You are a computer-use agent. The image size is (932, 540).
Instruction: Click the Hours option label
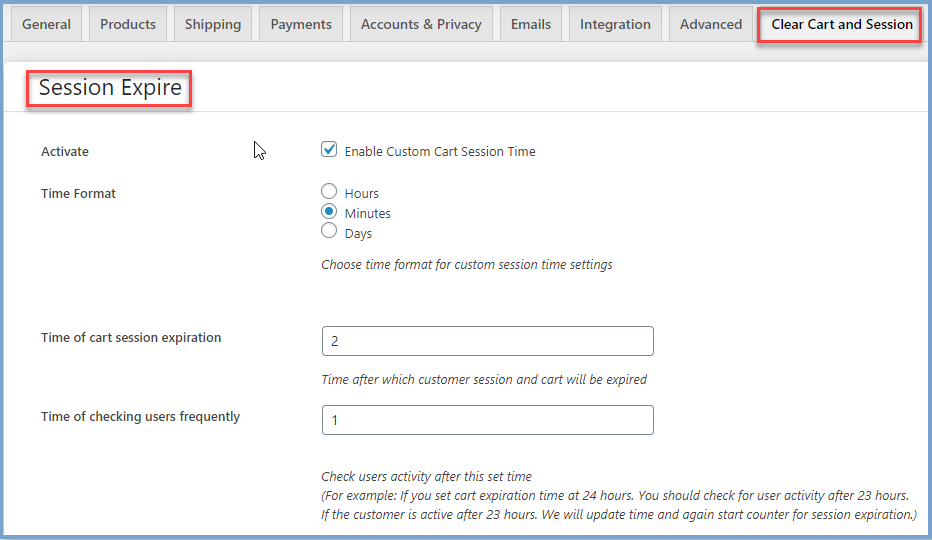click(x=361, y=193)
